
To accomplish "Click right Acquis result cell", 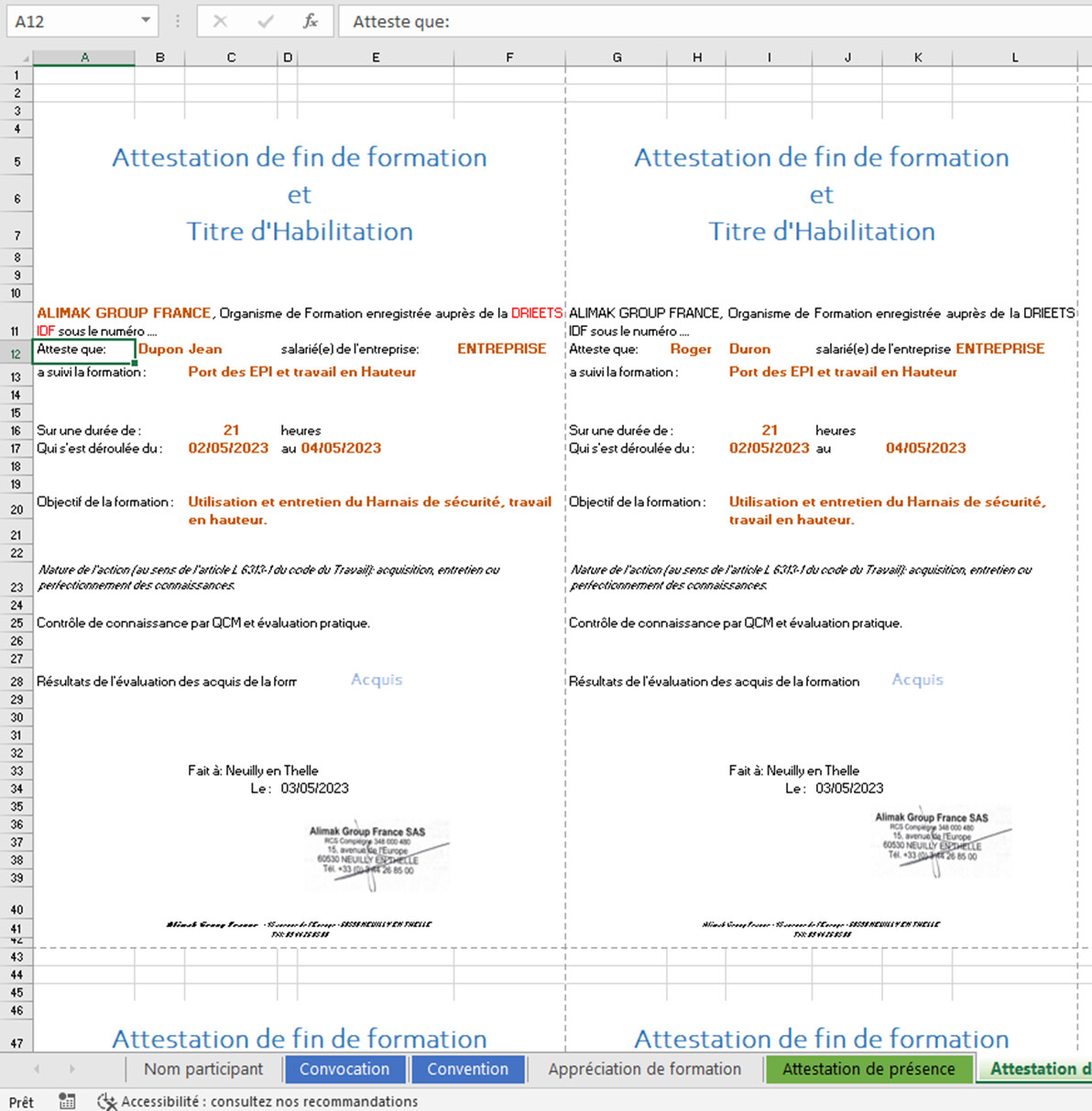I will pos(917,680).
